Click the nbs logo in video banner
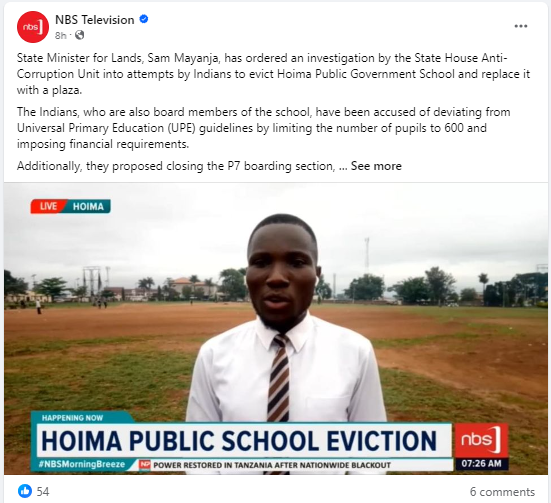Viewport: 551px width, 503px height. [x=481, y=440]
